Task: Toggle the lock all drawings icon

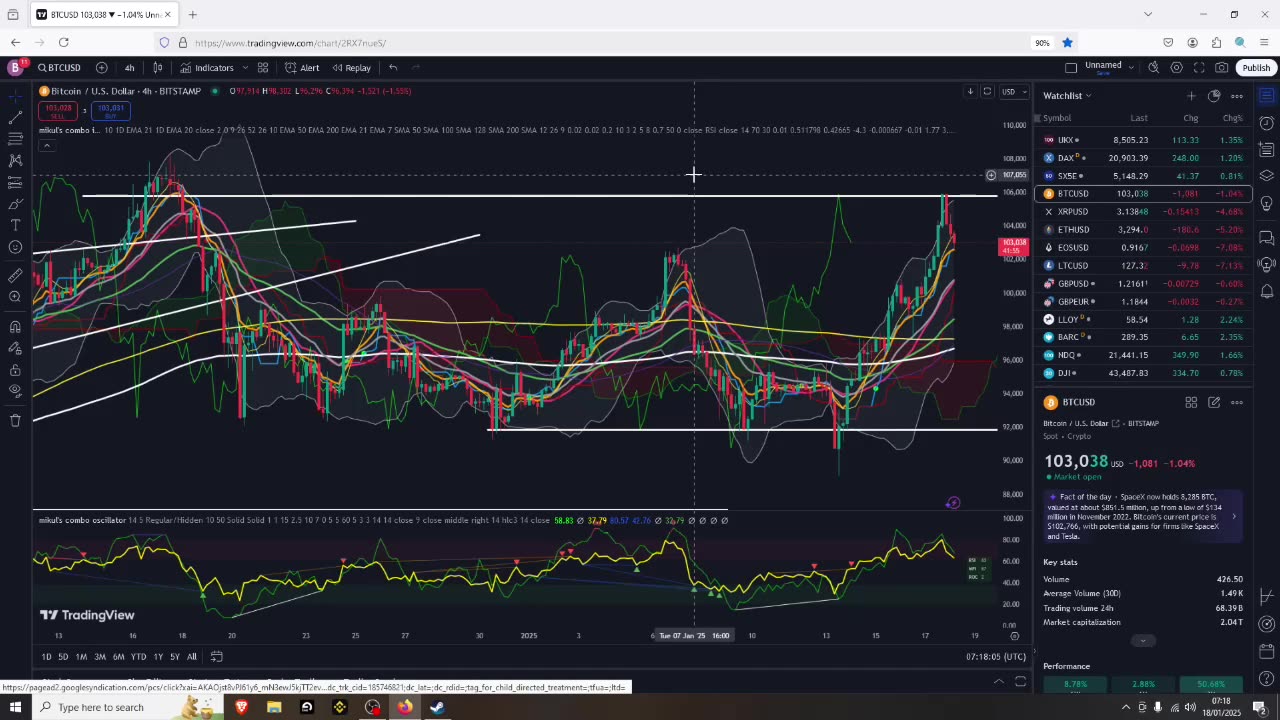Action: coord(15,370)
